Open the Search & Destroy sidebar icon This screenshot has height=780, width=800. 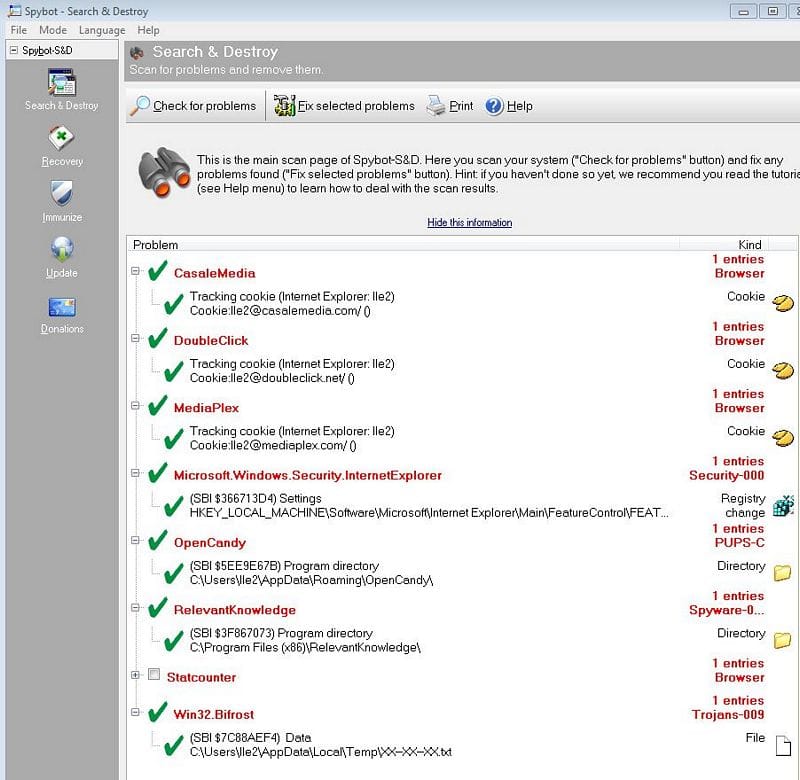tap(62, 83)
